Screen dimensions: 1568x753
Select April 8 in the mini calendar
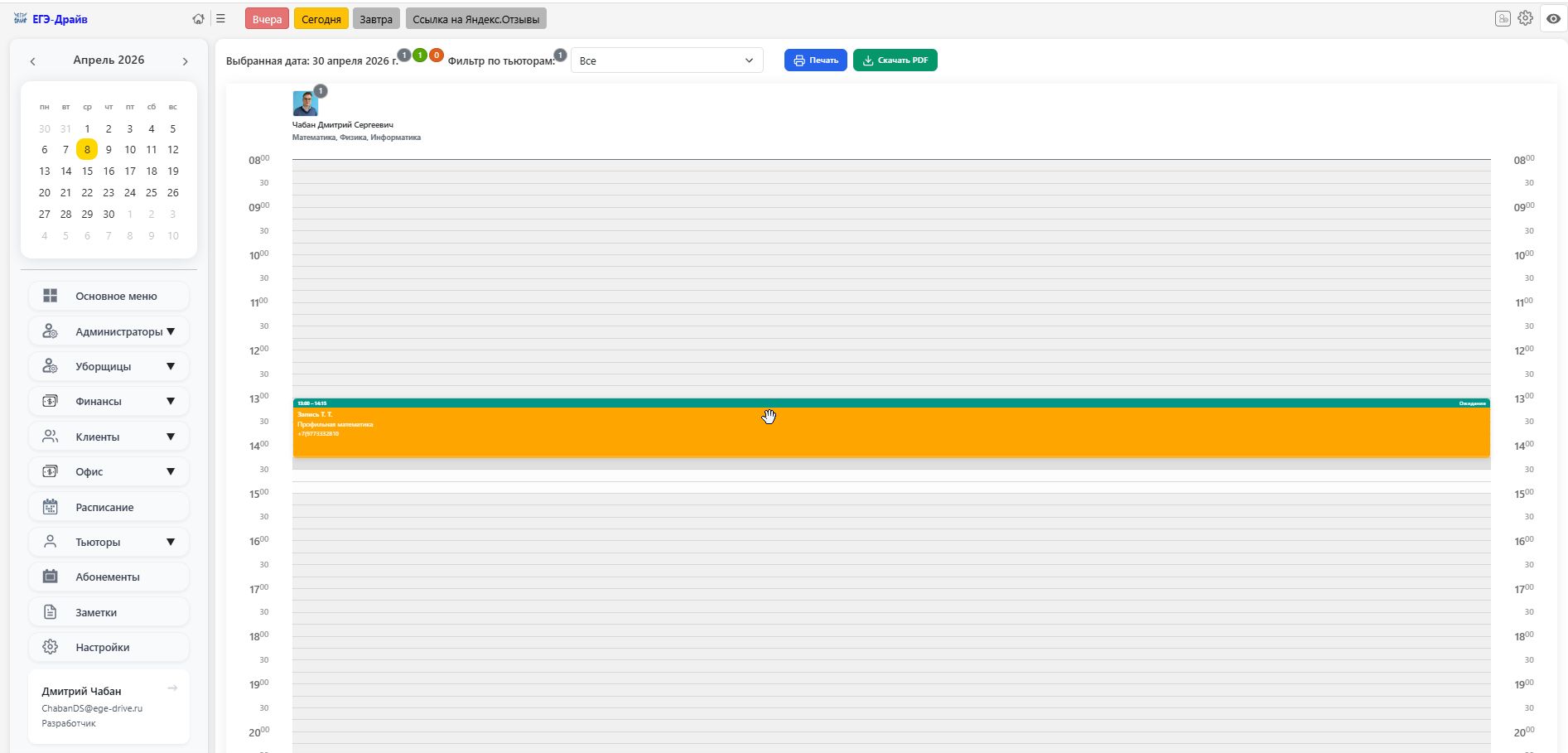pos(87,149)
